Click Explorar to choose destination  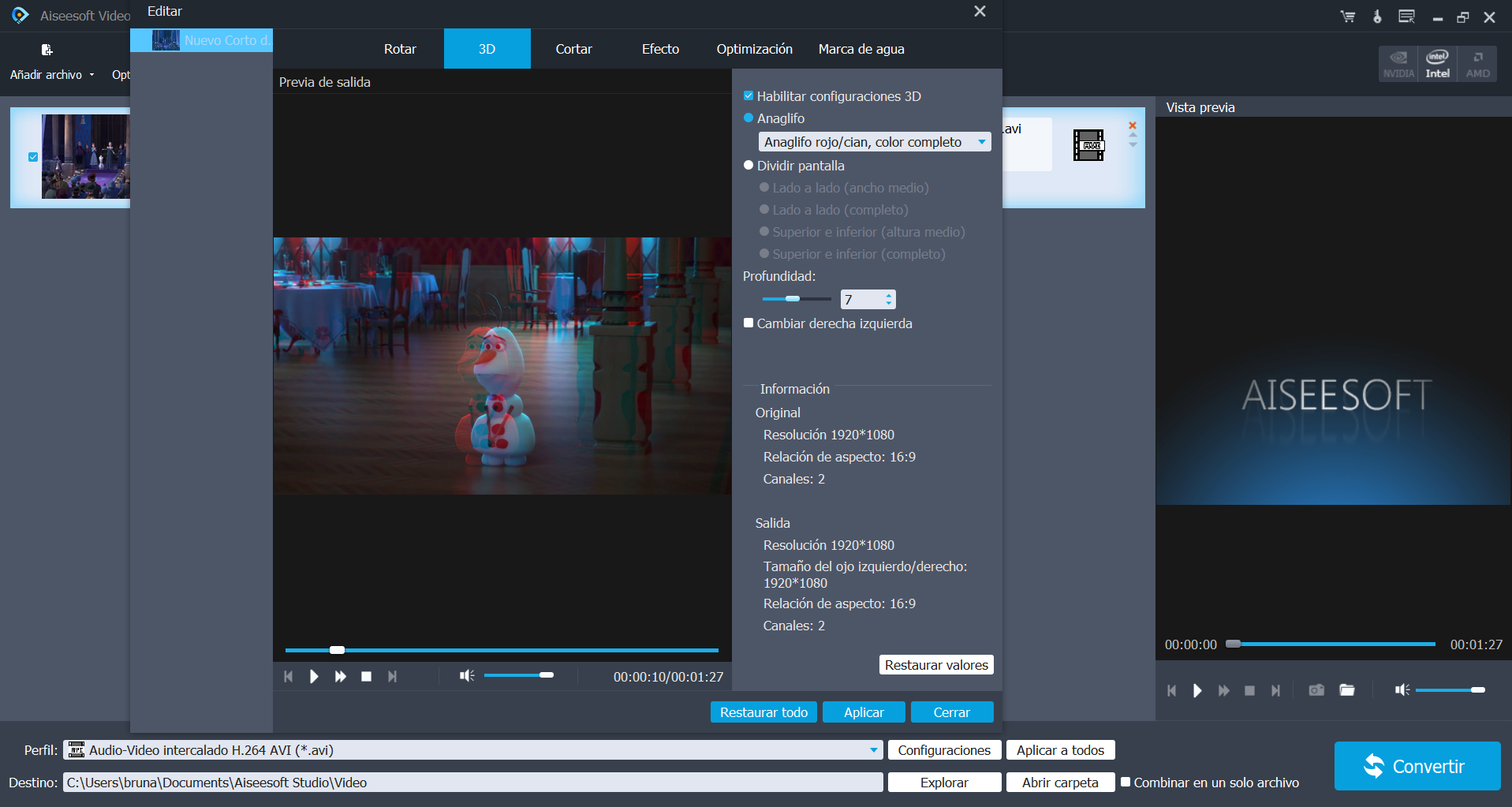pyautogui.click(x=944, y=783)
